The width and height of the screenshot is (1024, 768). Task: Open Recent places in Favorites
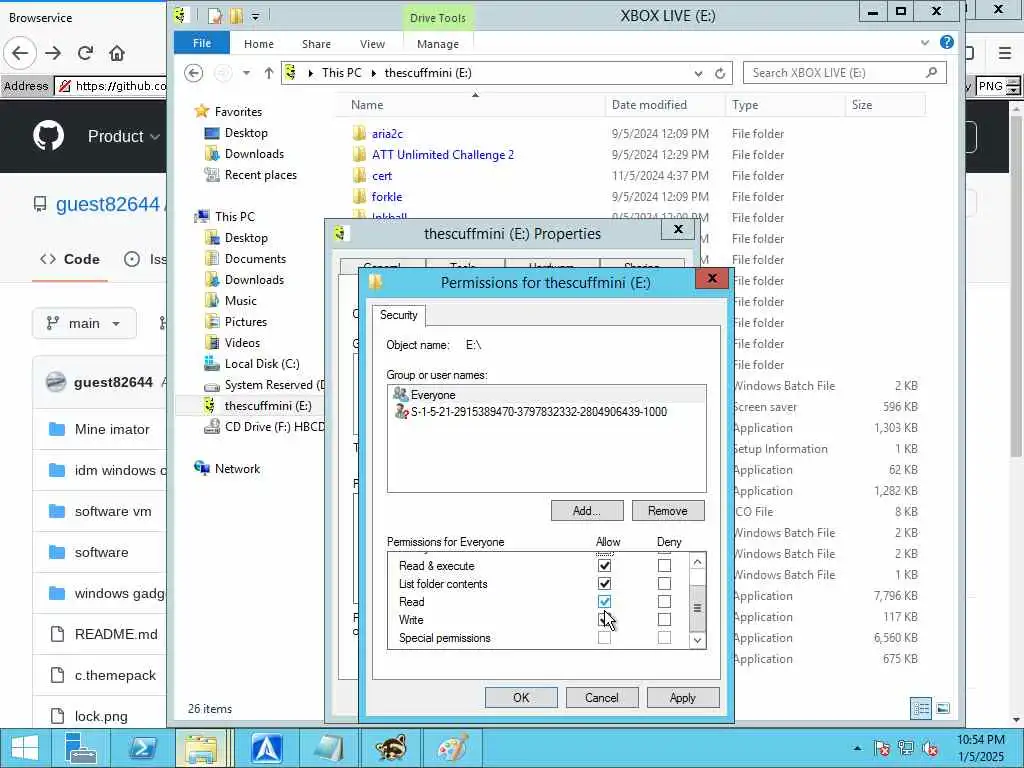pos(260,174)
